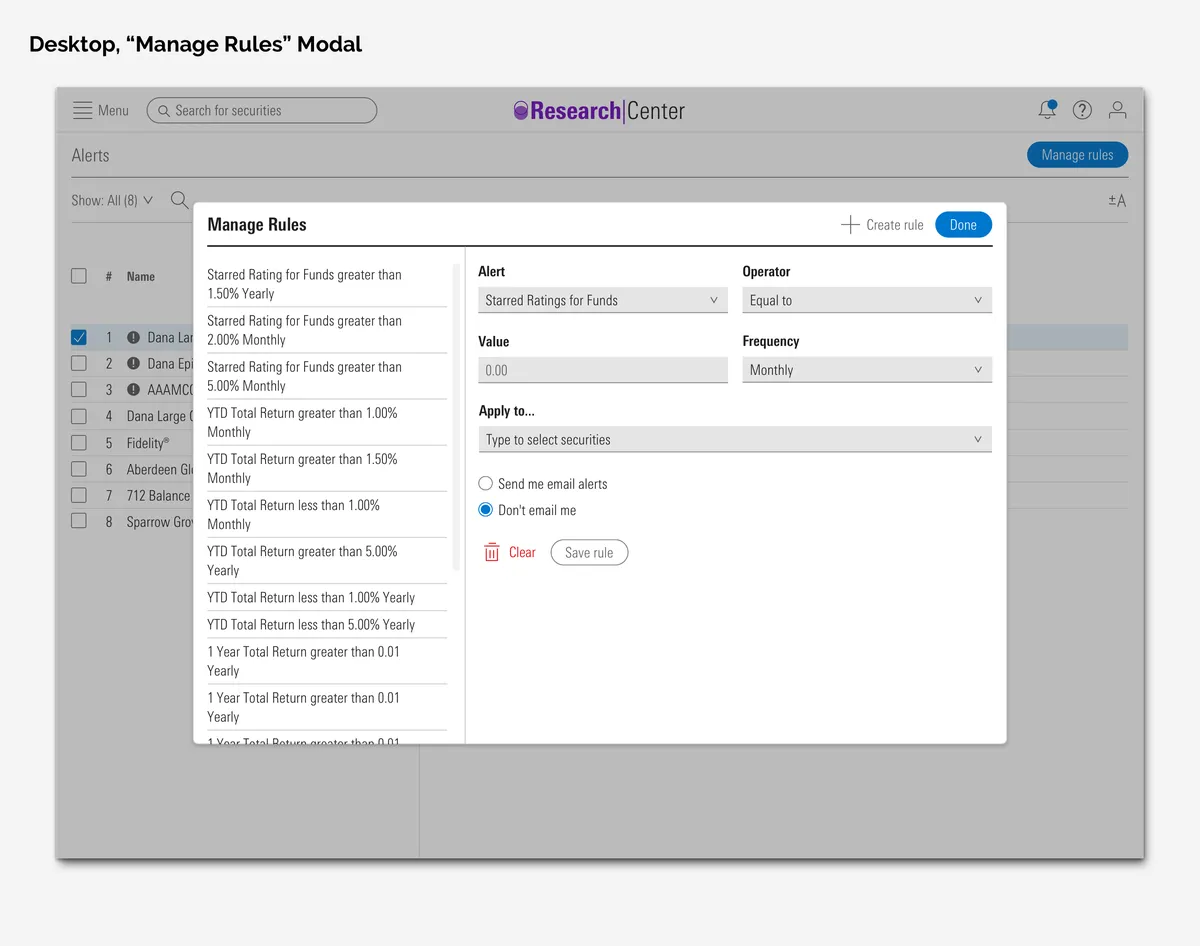Viewport: 1200px width, 946px height.
Task: Check the checkbox for Fidelity row
Action: [79, 442]
